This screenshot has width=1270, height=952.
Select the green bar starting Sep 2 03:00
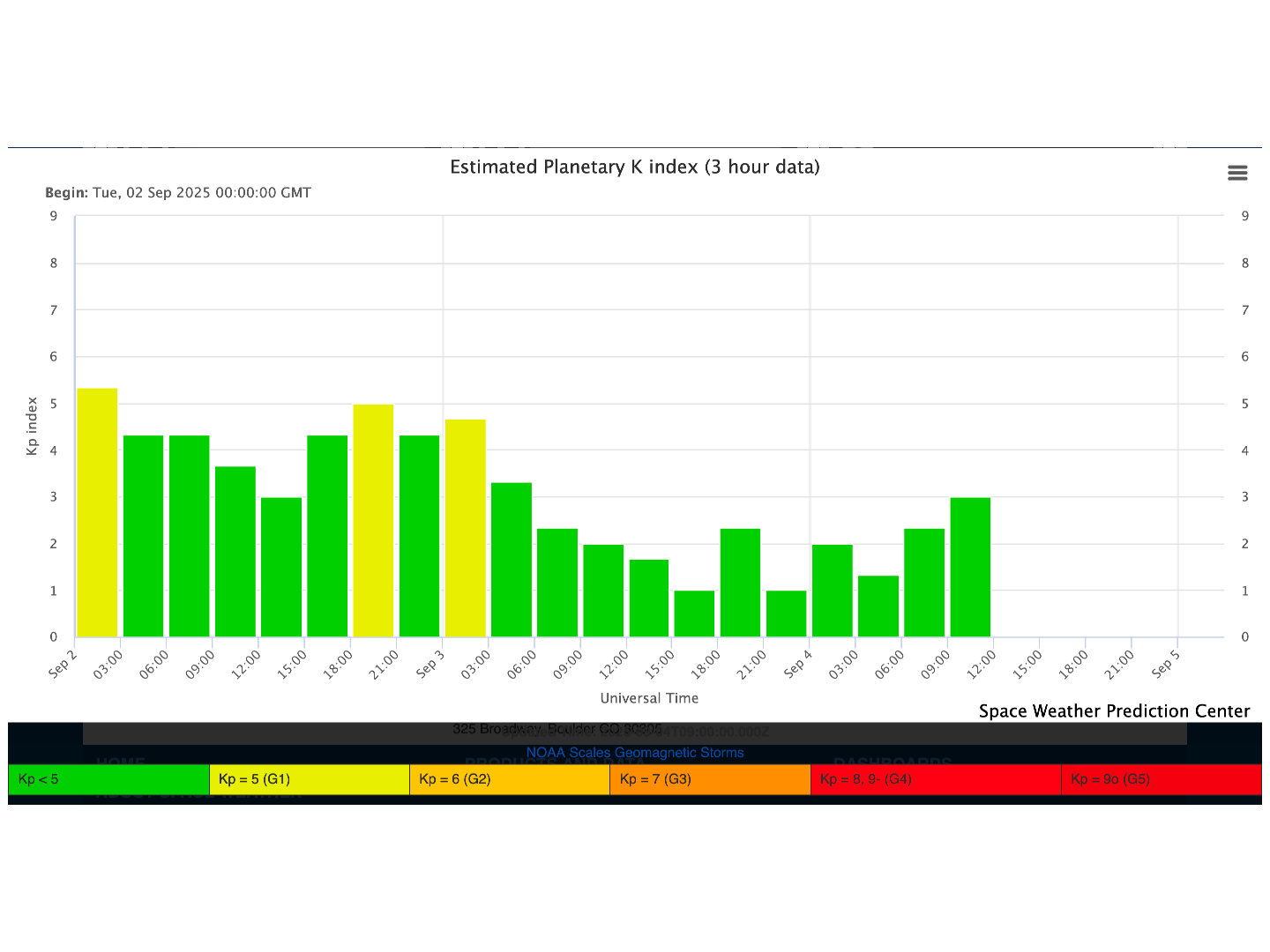[143, 536]
